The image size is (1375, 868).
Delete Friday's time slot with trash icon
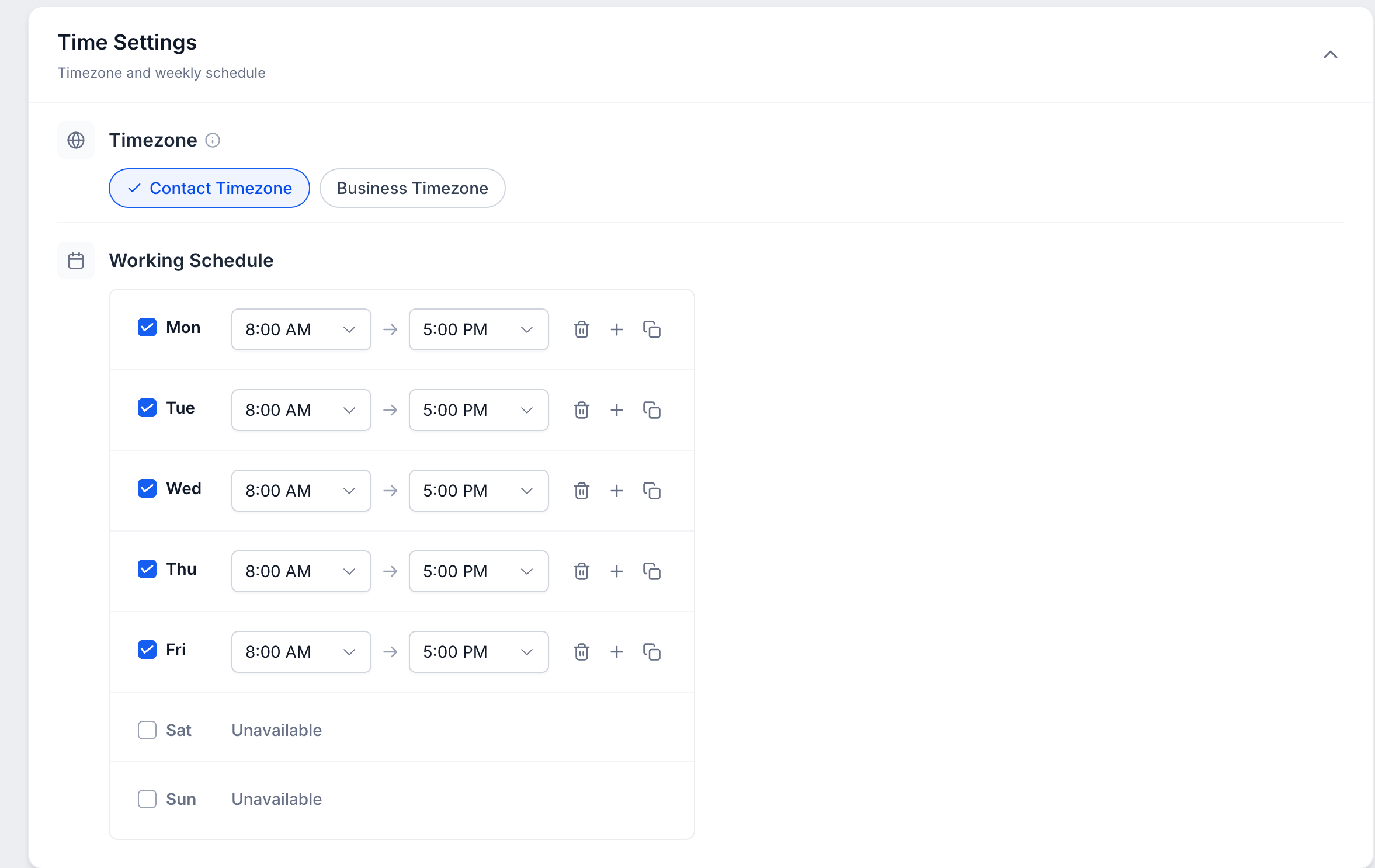point(581,652)
